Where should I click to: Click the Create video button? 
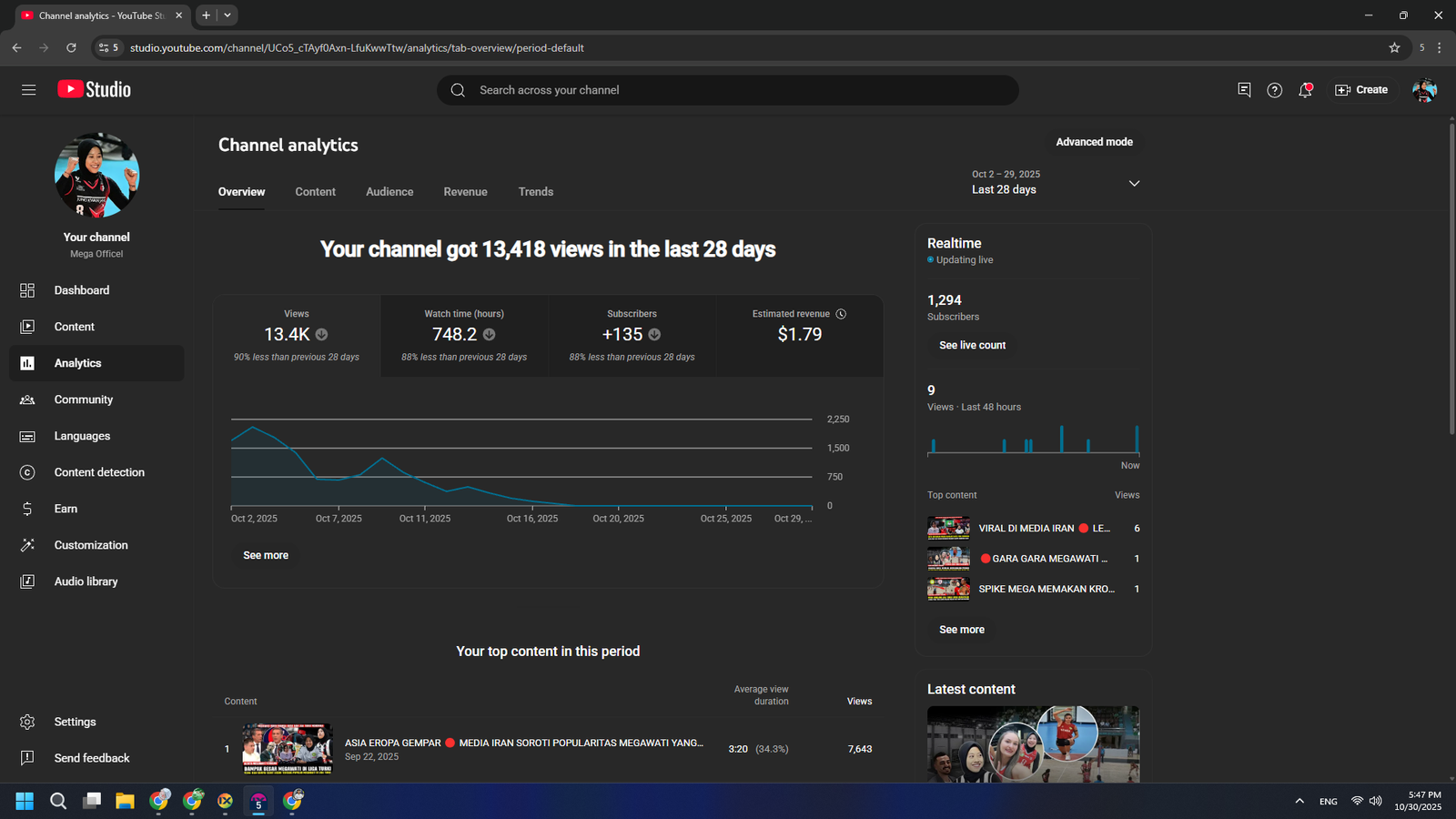tap(1361, 90)
